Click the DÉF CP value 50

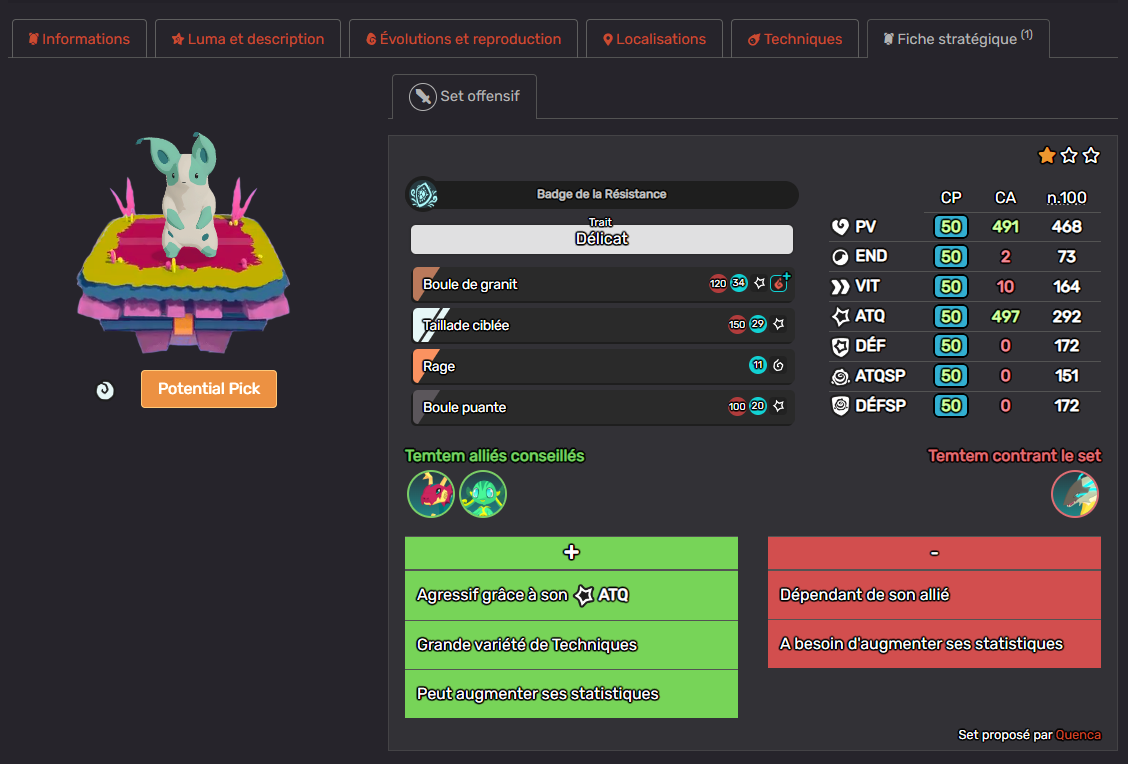point(950,346)
